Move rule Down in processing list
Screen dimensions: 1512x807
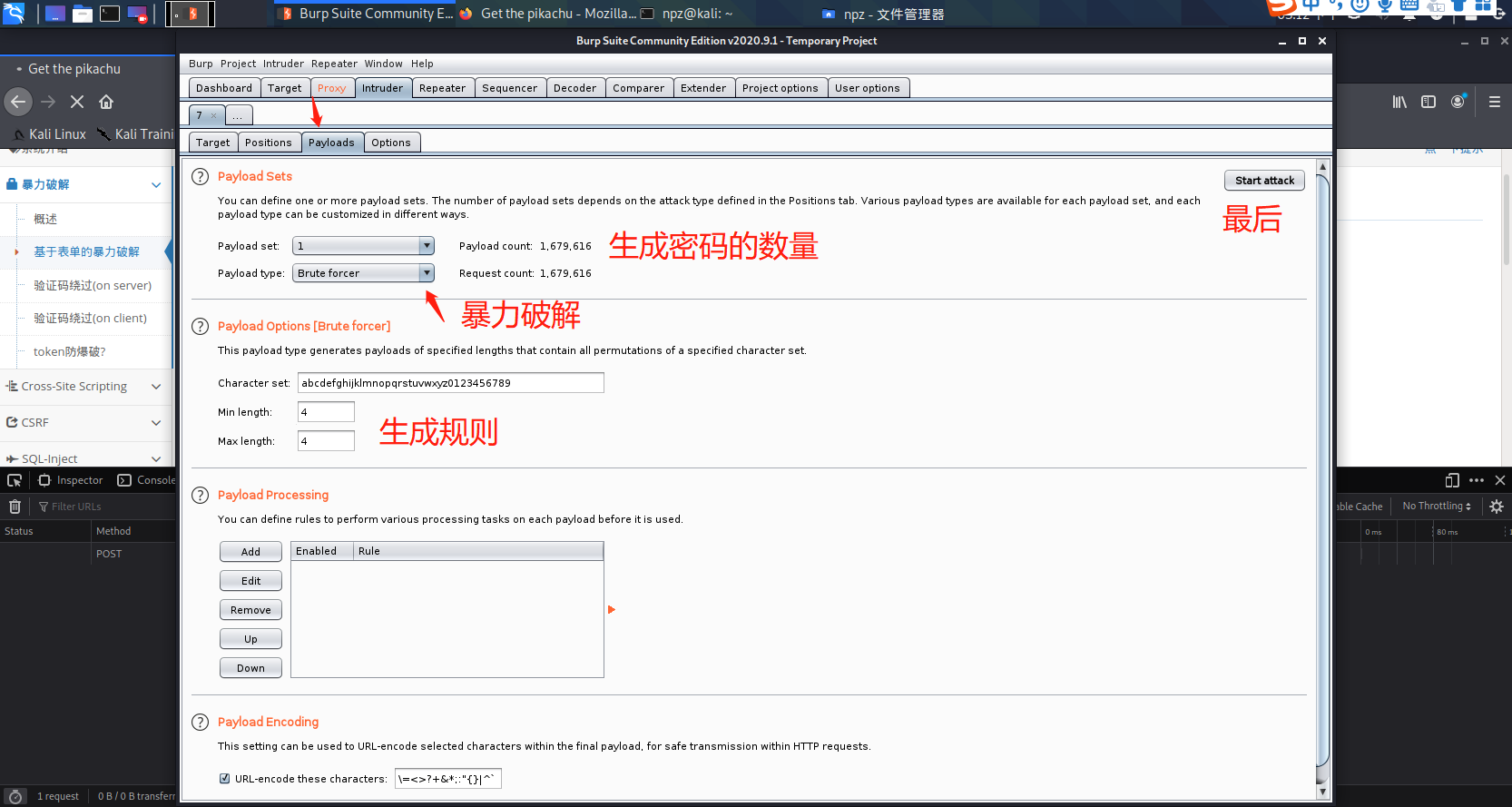(250, 668)
